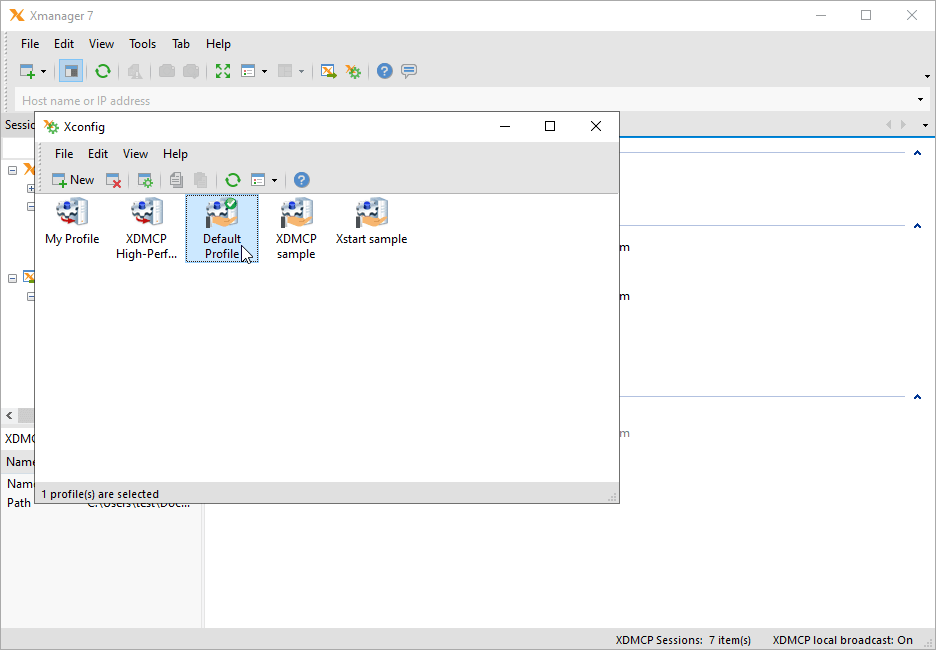Open the View menu in Xconfig window
Screen dimensions: 936x650
coord(136,153)
